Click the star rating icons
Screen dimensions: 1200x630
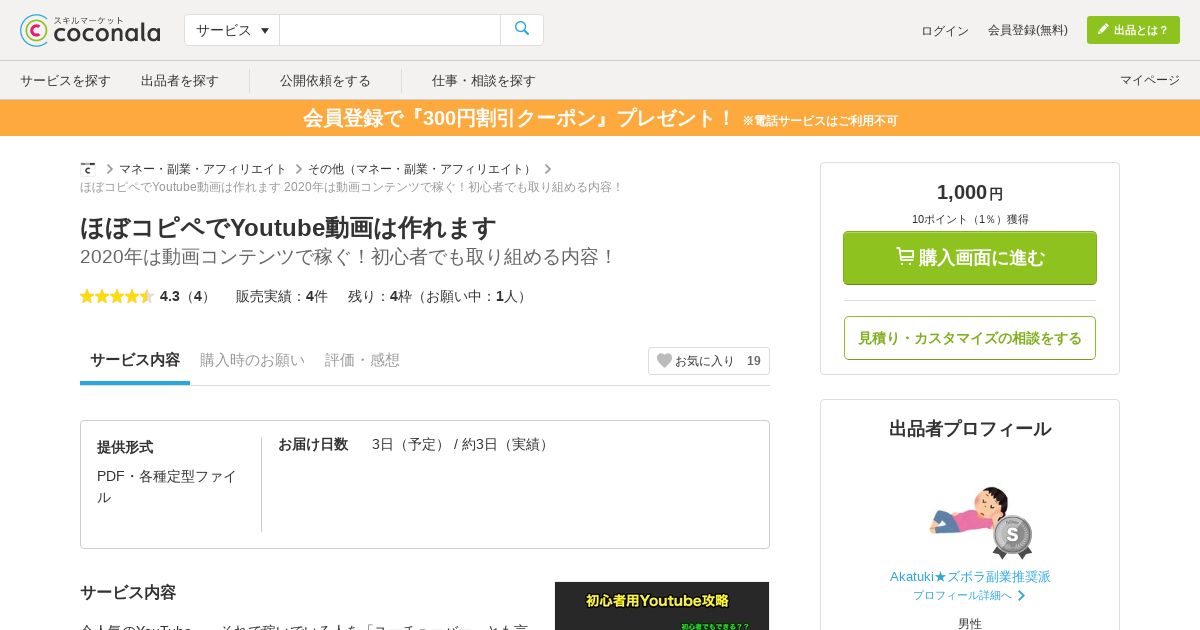[117, 296]
